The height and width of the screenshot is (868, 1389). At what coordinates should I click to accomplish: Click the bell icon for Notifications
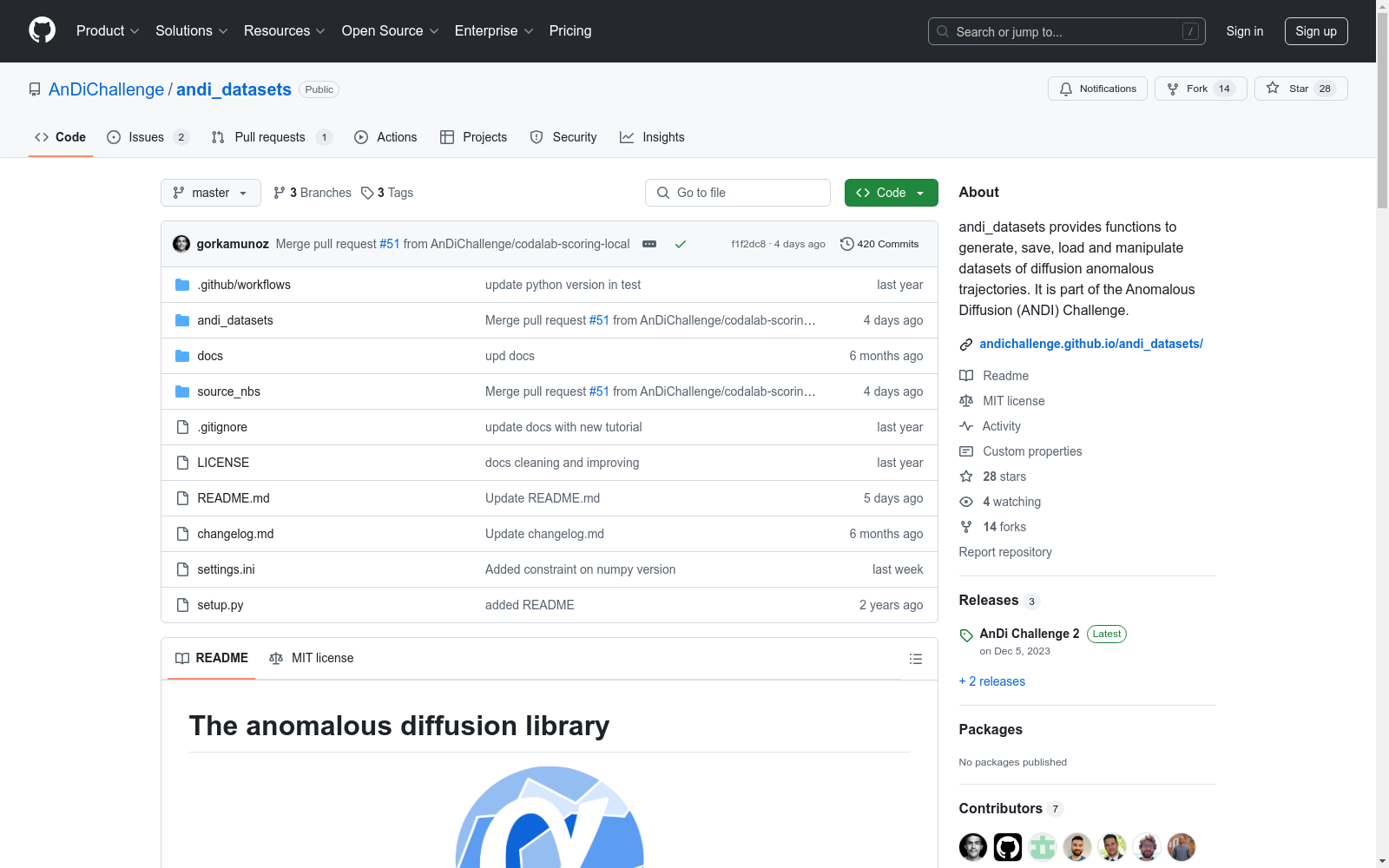(1066, 89)
